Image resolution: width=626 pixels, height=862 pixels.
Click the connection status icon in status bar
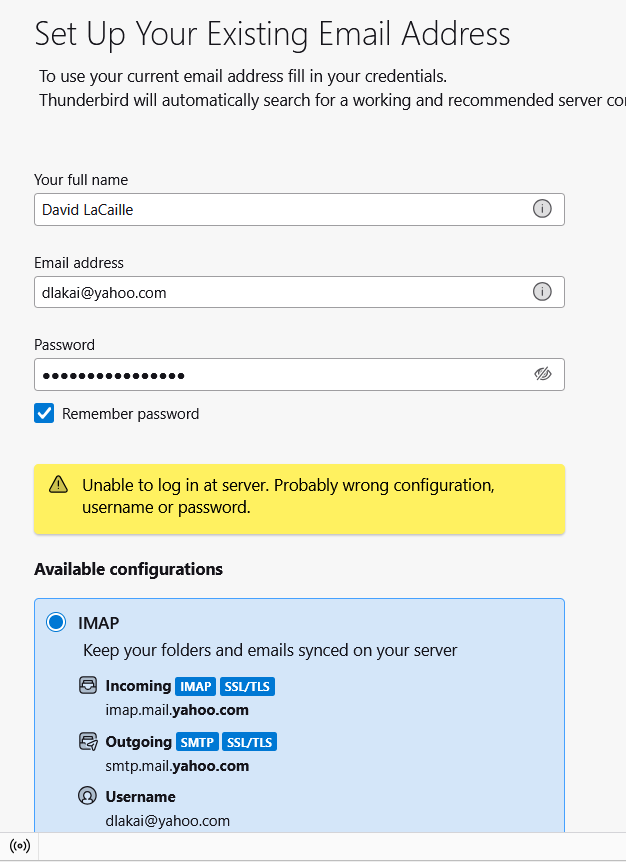click(x=19, y=846)
